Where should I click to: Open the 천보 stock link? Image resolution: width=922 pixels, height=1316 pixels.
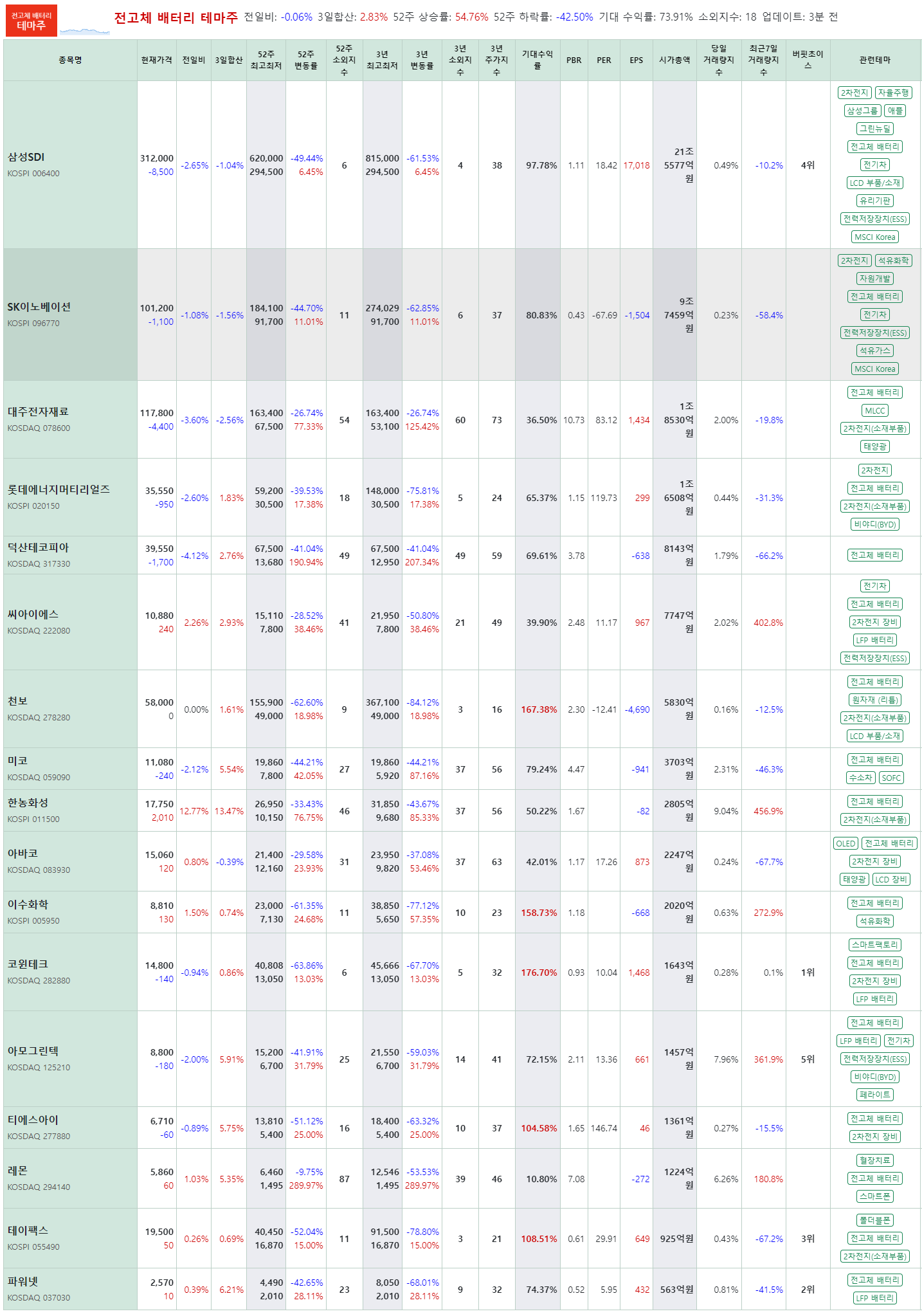[x=17, y=701]
